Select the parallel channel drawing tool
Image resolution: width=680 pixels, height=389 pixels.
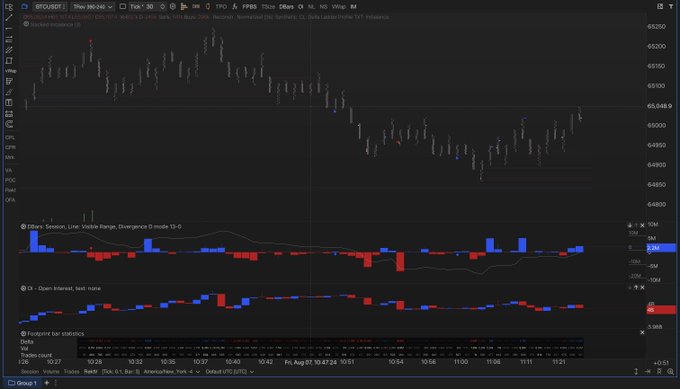(9, 50)
